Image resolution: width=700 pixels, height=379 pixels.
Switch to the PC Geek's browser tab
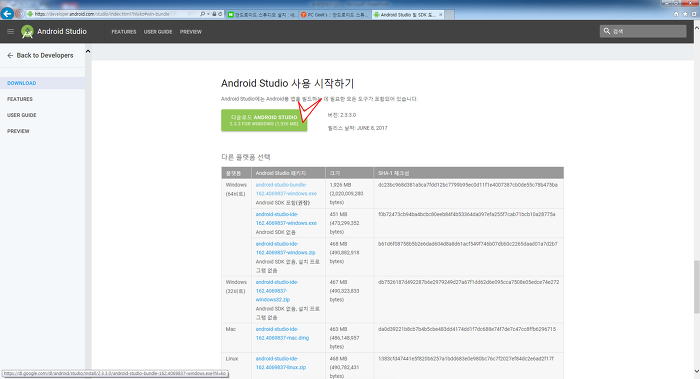click(335, 14)
